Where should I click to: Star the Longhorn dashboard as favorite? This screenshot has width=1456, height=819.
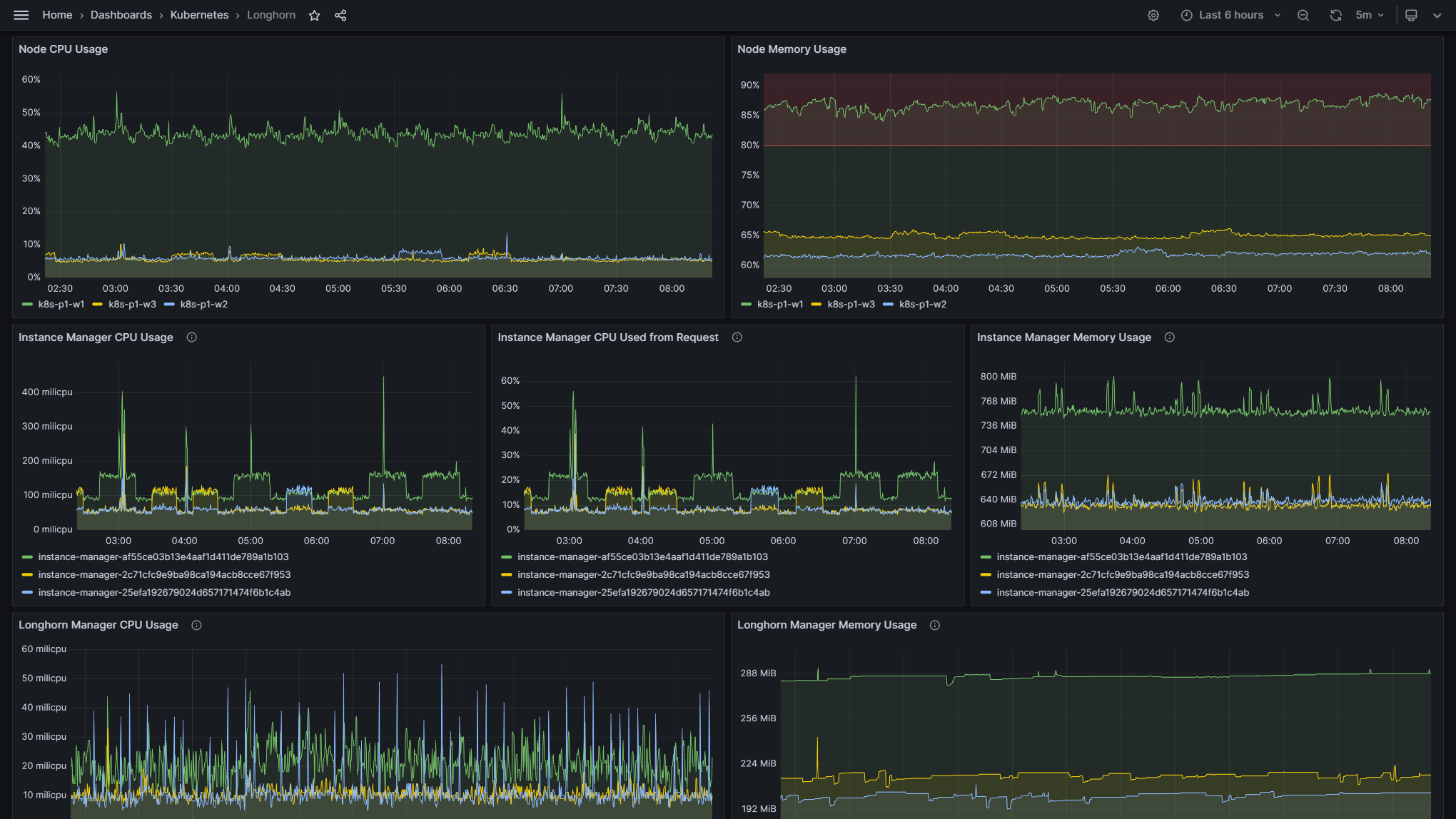tap(314, 15)
